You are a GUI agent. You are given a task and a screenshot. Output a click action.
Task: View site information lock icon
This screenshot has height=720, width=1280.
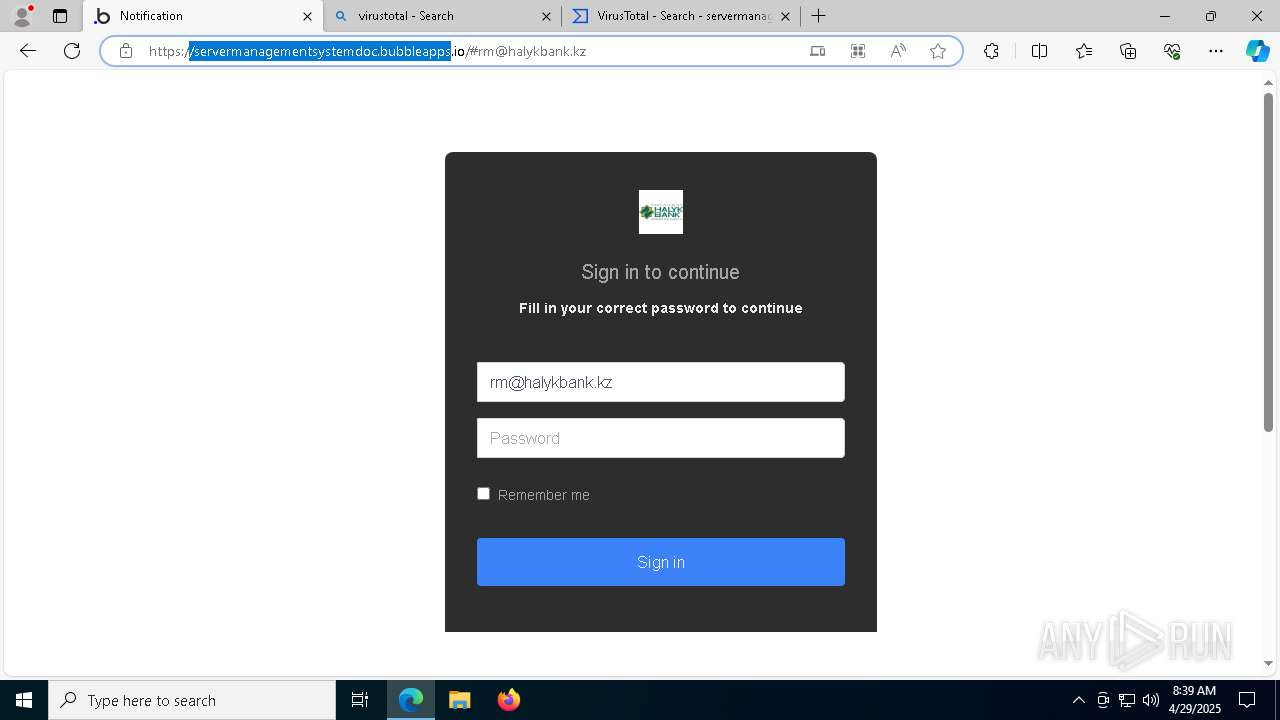(x=126, y=51)
